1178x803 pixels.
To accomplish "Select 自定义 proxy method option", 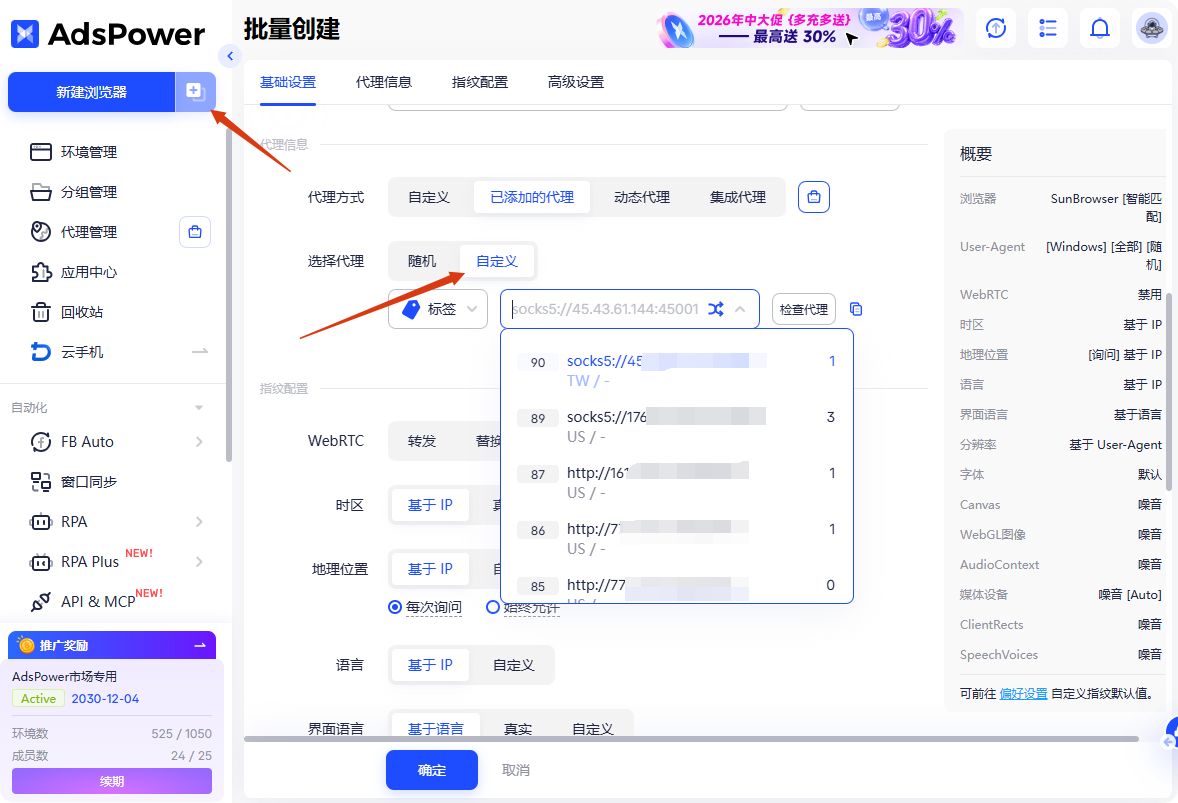I will (x=429, y=197).
